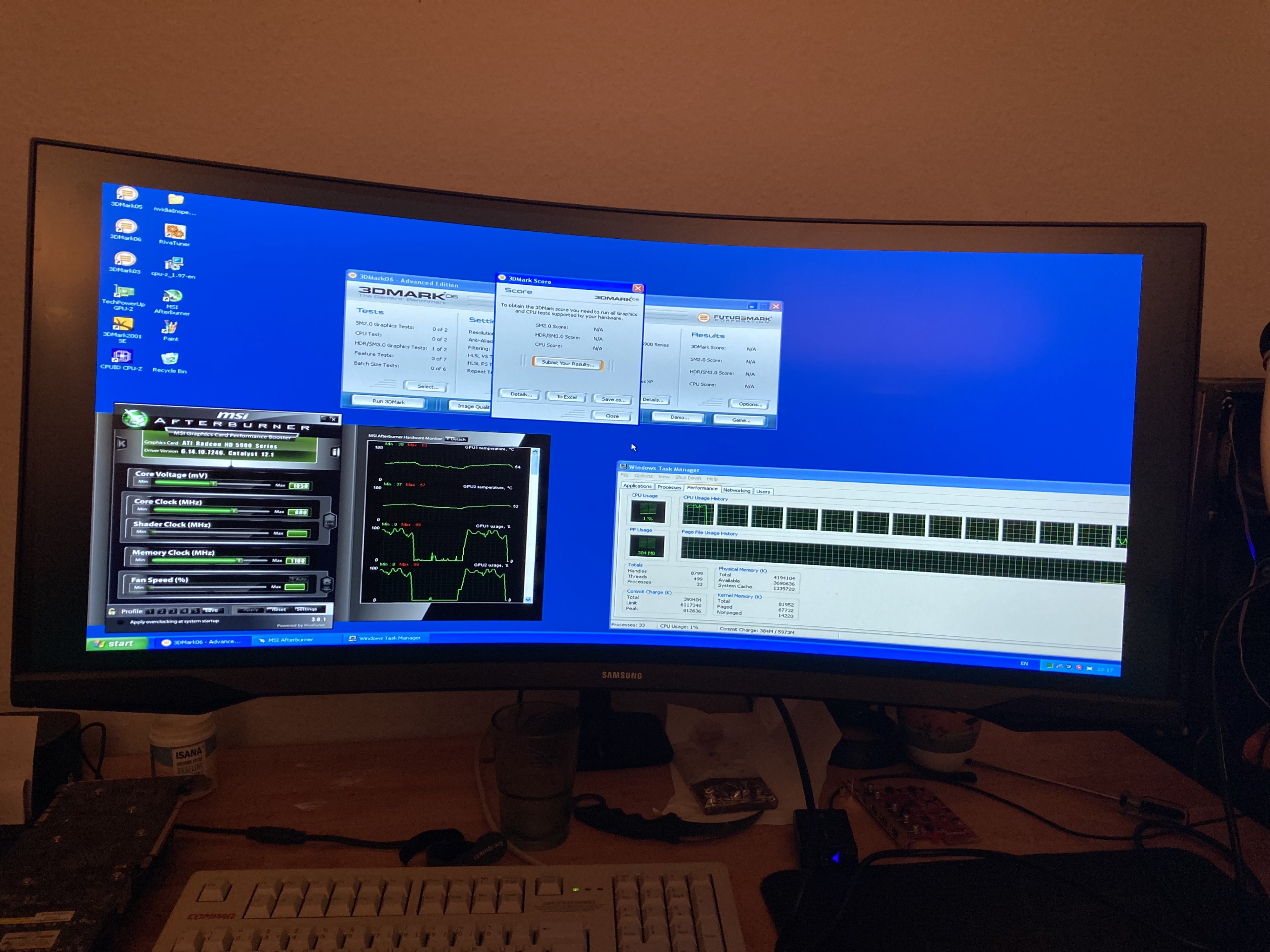Toggle the core and shader clock Link button
This screenshot has width=1270, height=952.
[329, 521]
